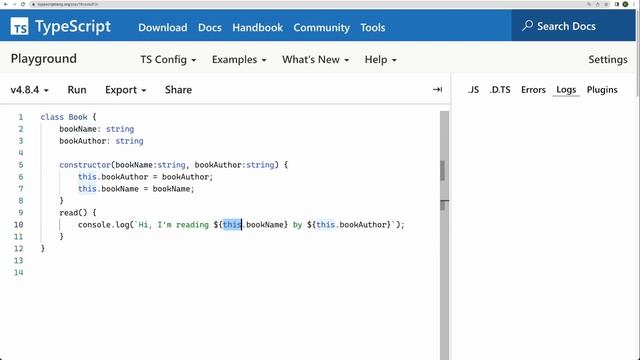Switch to the .D.TS tab

[500, 90]
